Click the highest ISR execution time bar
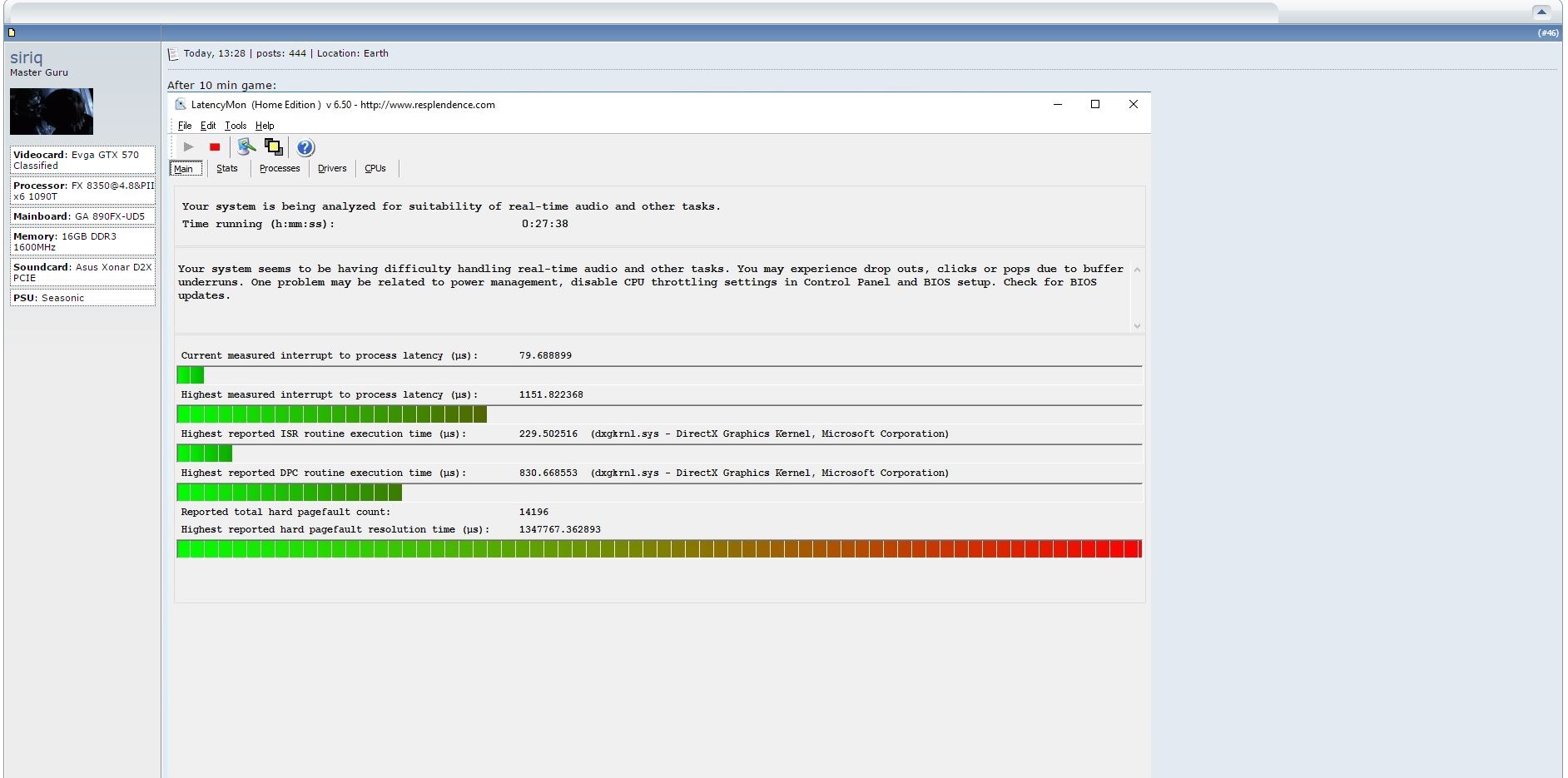The image size is (1568, 778). click(659, 453)
